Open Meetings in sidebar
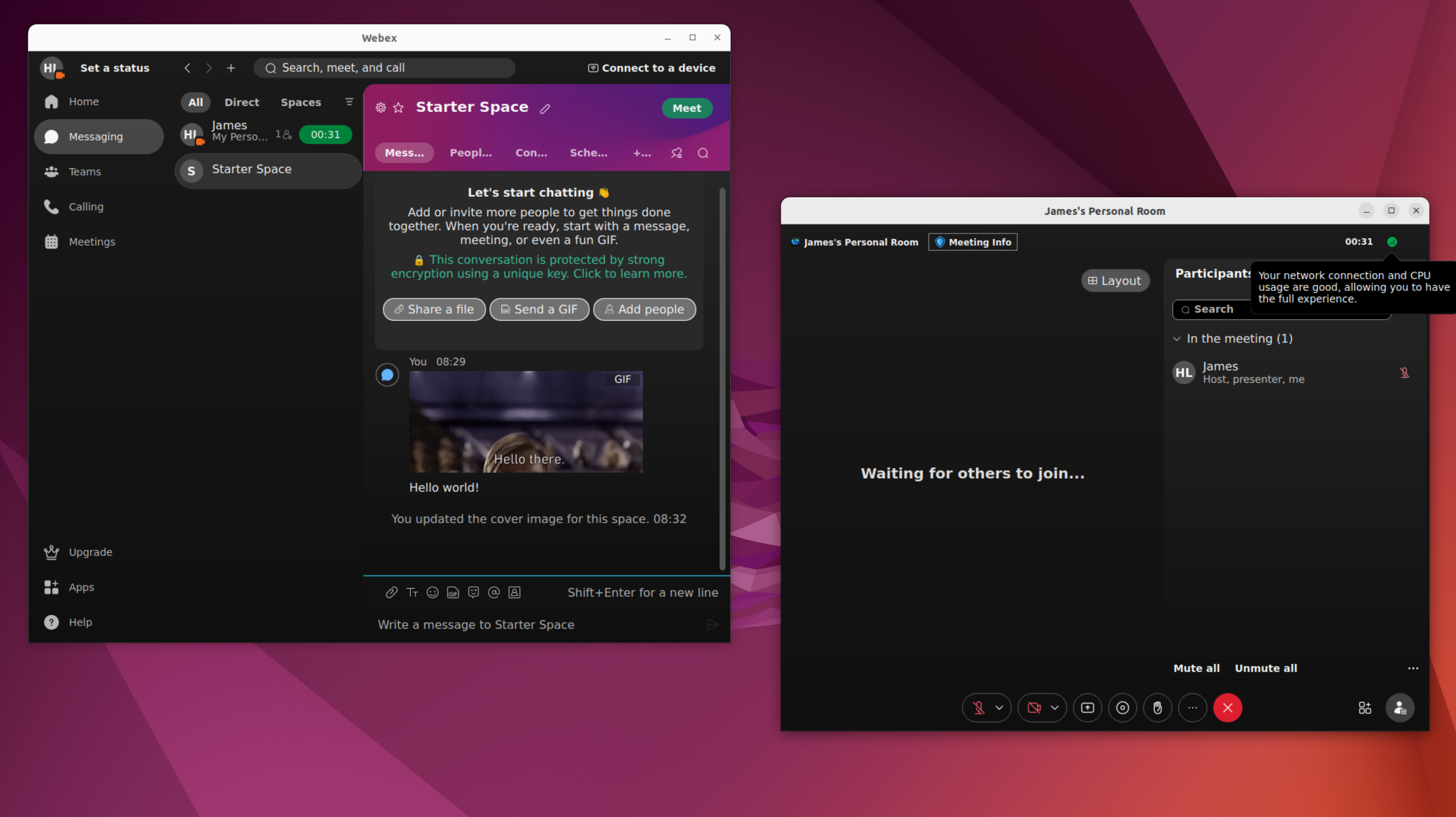The width and height of the screenshot is (1456, 817). 99,242
